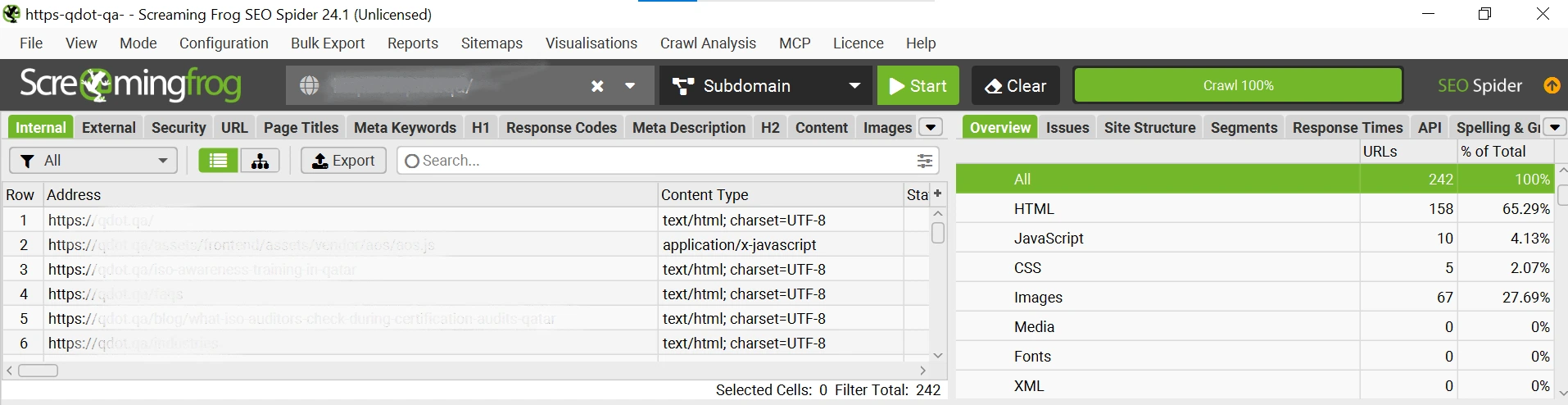
Task: Open the Configuration menu
Action: pyautogui.click(x=224, y=43)
